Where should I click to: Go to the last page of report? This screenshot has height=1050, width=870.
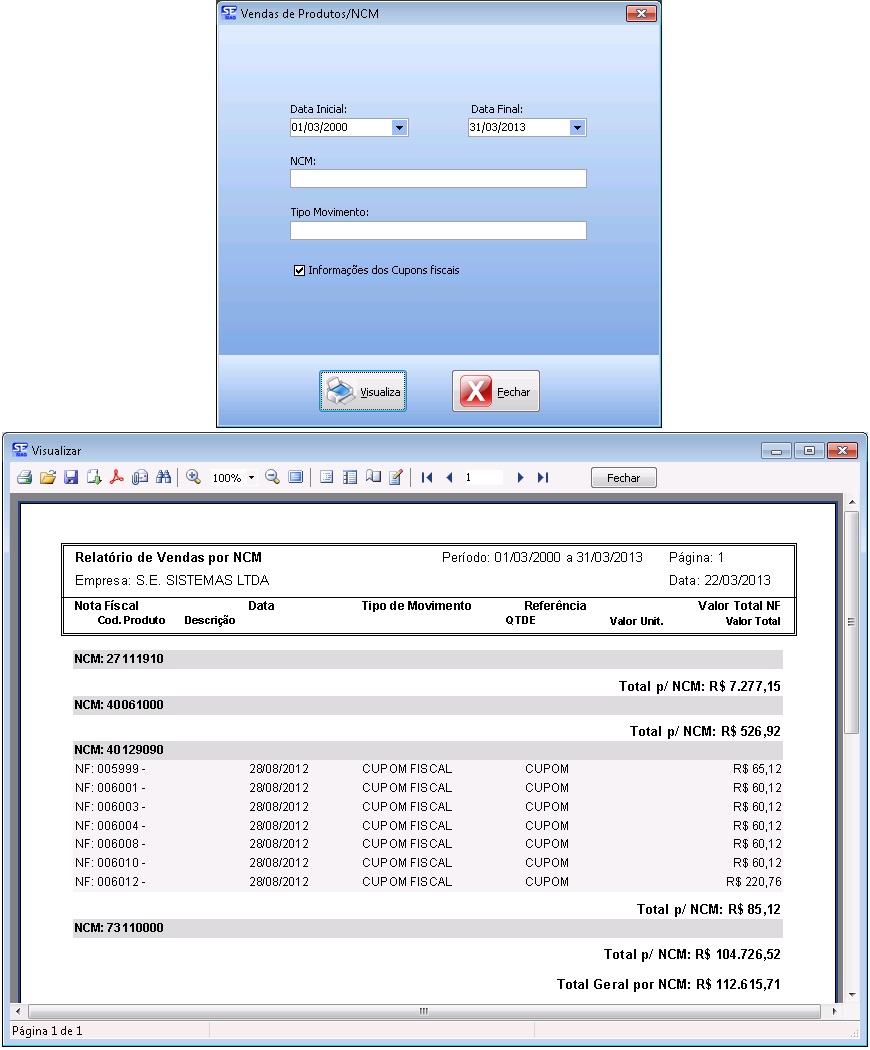[543, 478]
